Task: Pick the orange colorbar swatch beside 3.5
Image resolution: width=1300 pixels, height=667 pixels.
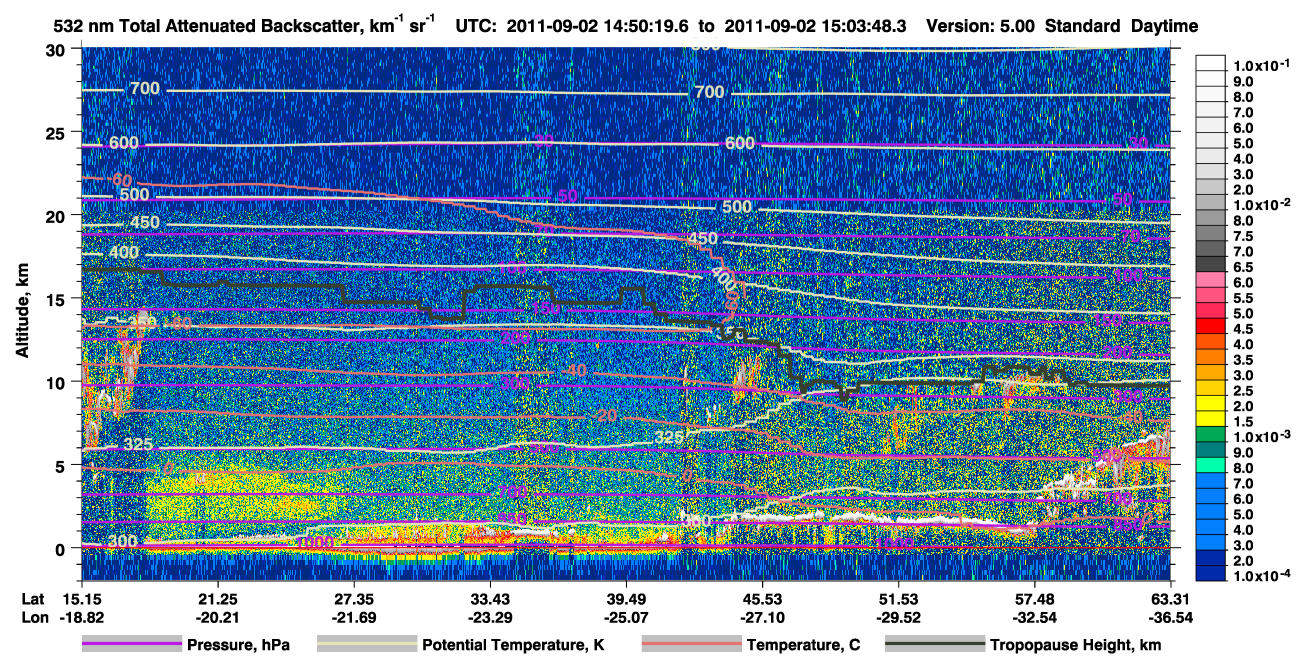Action: tap(1212, 358)
